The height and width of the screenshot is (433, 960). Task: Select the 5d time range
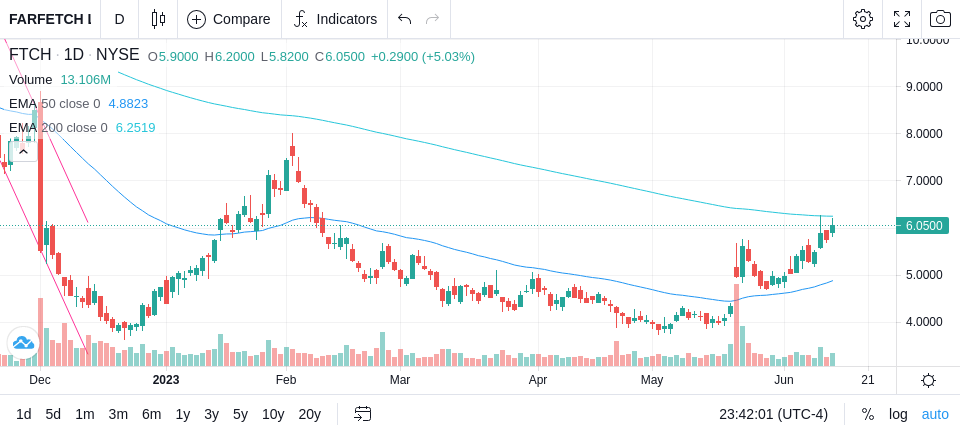tap(53, 415)
